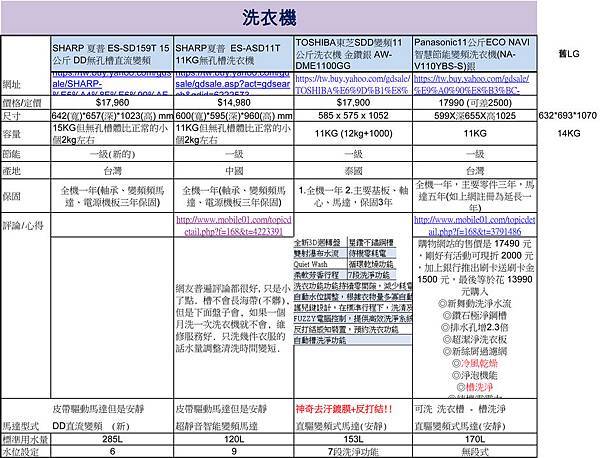The image size is (600, 458).
Task: Click the 一級(新的) energy cell
Action: coord(112,154)
